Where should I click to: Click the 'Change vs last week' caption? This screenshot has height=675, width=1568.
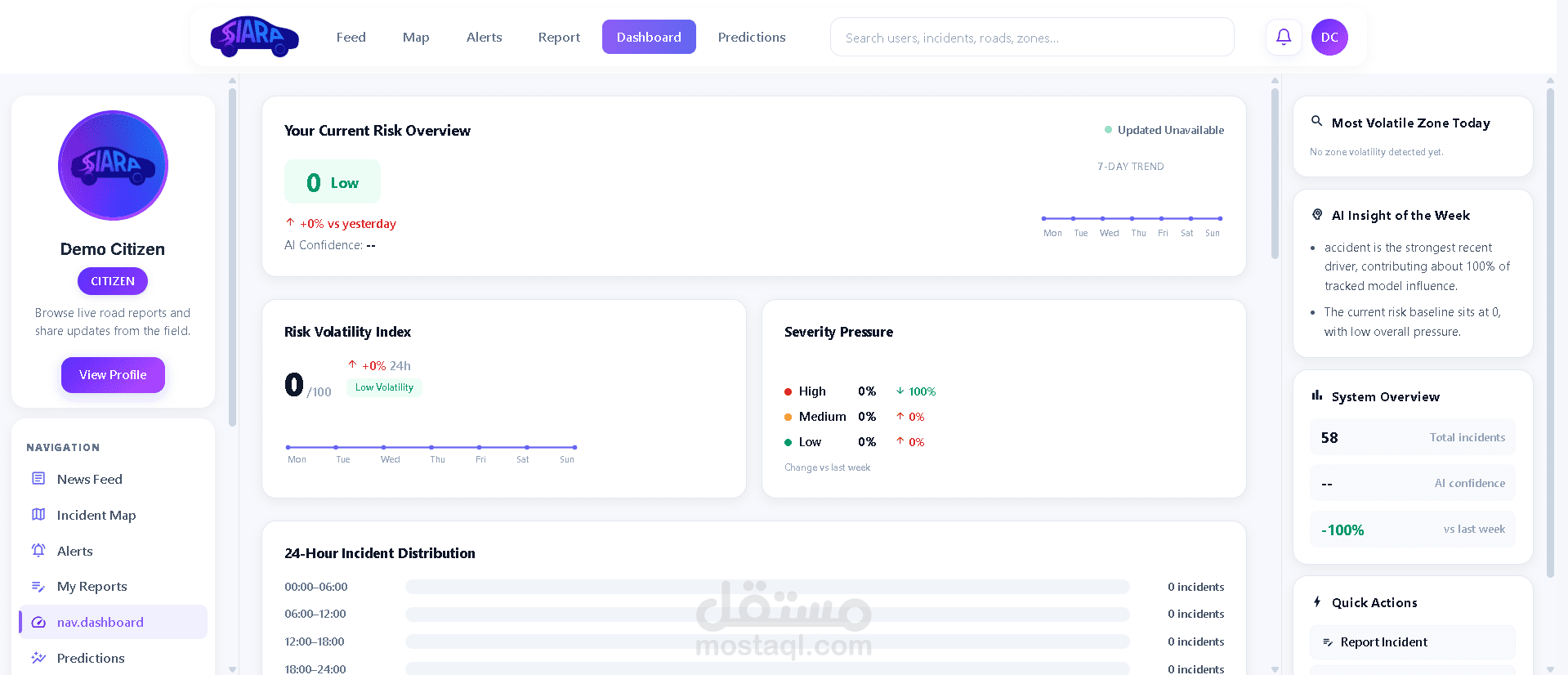click(x=827, y=467)
